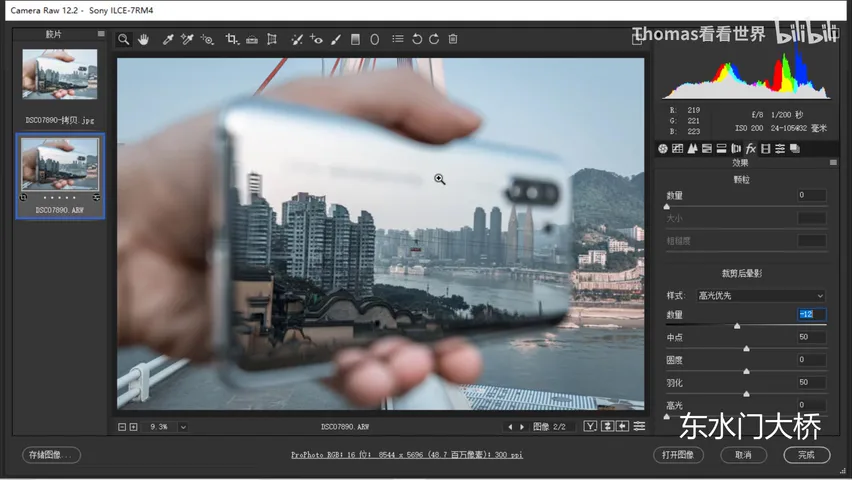This screenshot has width=852, height=480.
Task: Cycle before/after views with Y icon
Action: [x=591, y=427]
